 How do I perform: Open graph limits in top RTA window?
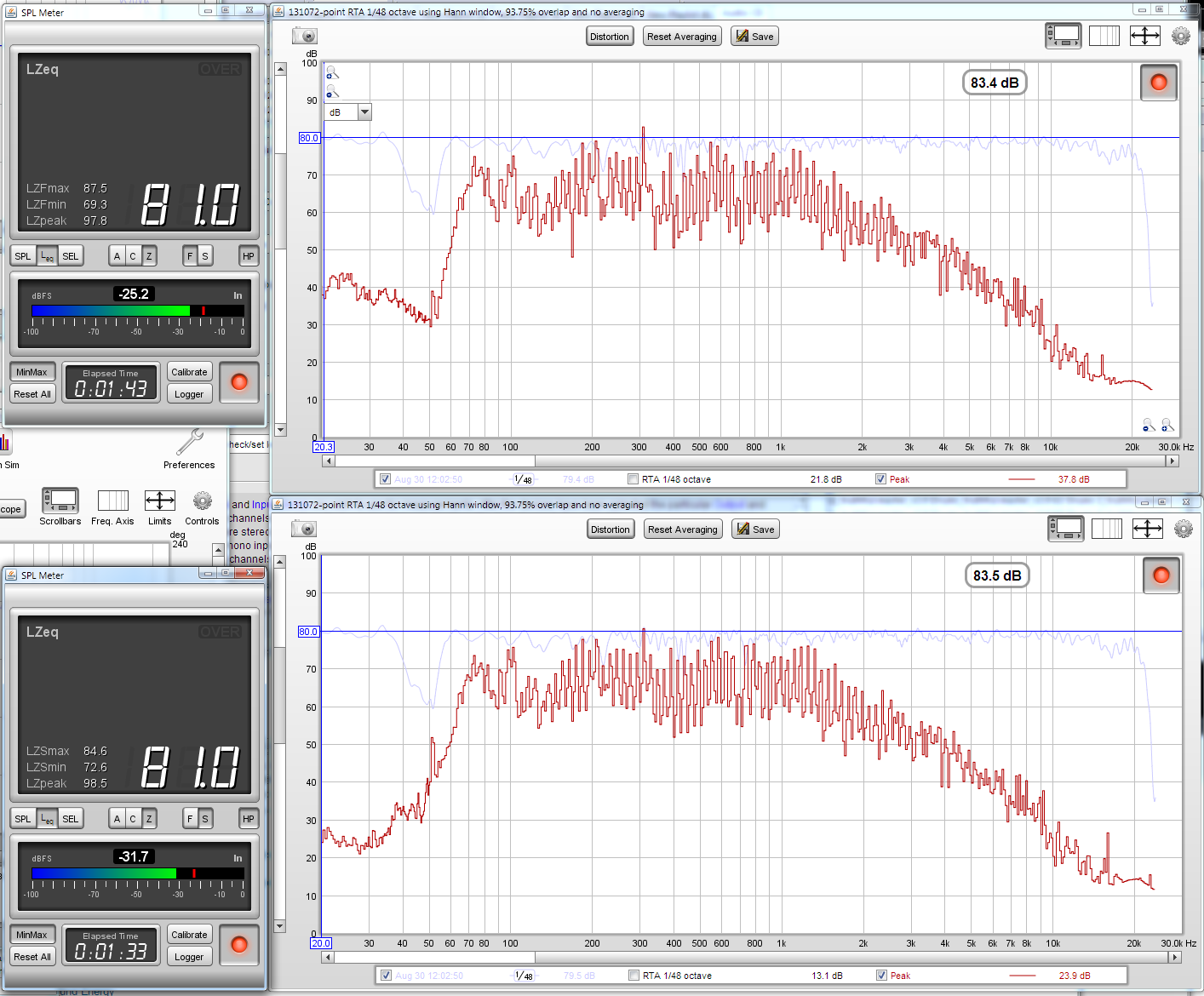pos(1145,36)
